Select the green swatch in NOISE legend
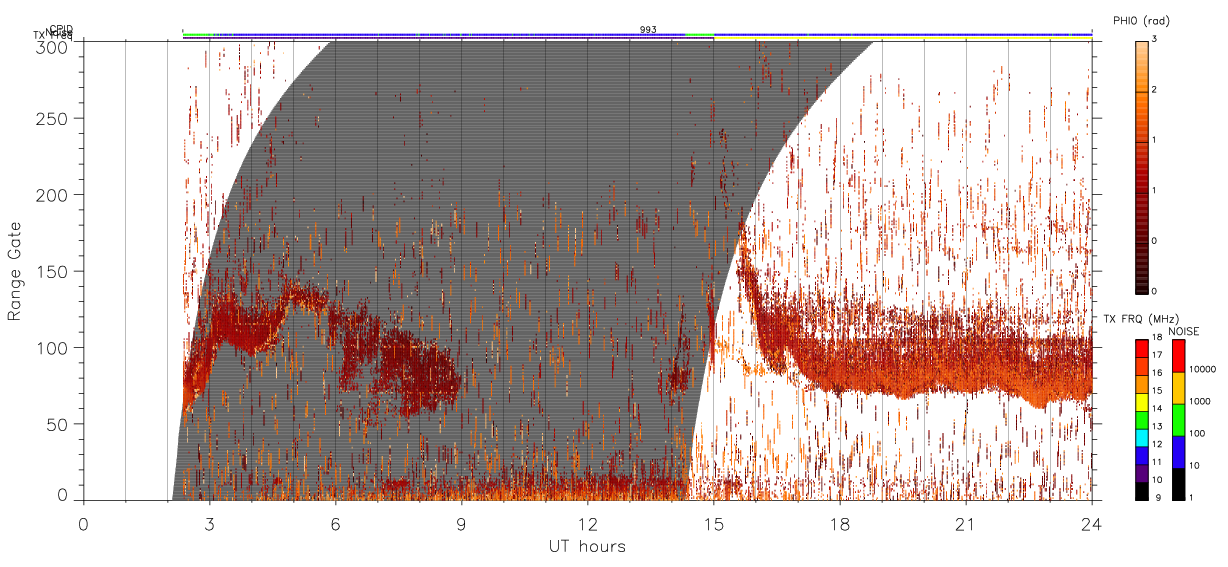 click(1179, 420)
